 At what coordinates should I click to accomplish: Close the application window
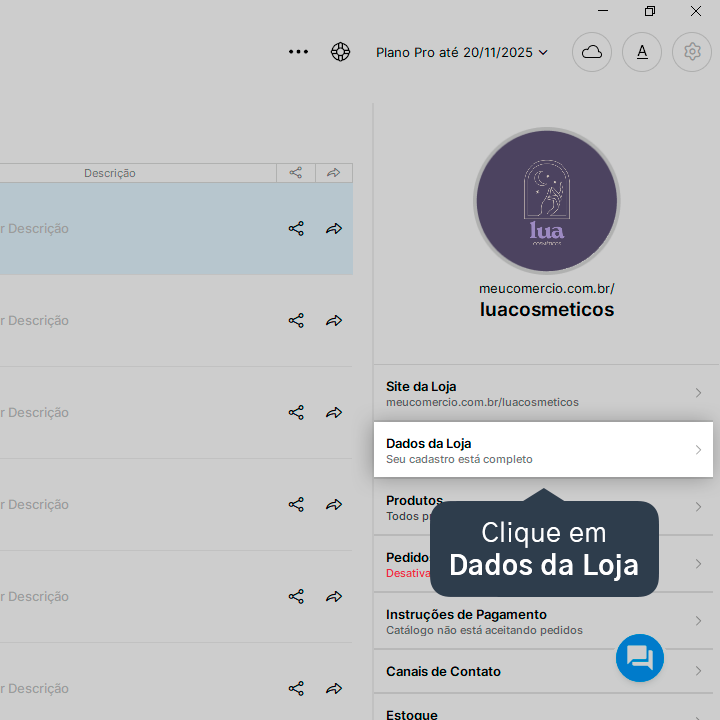696,11
